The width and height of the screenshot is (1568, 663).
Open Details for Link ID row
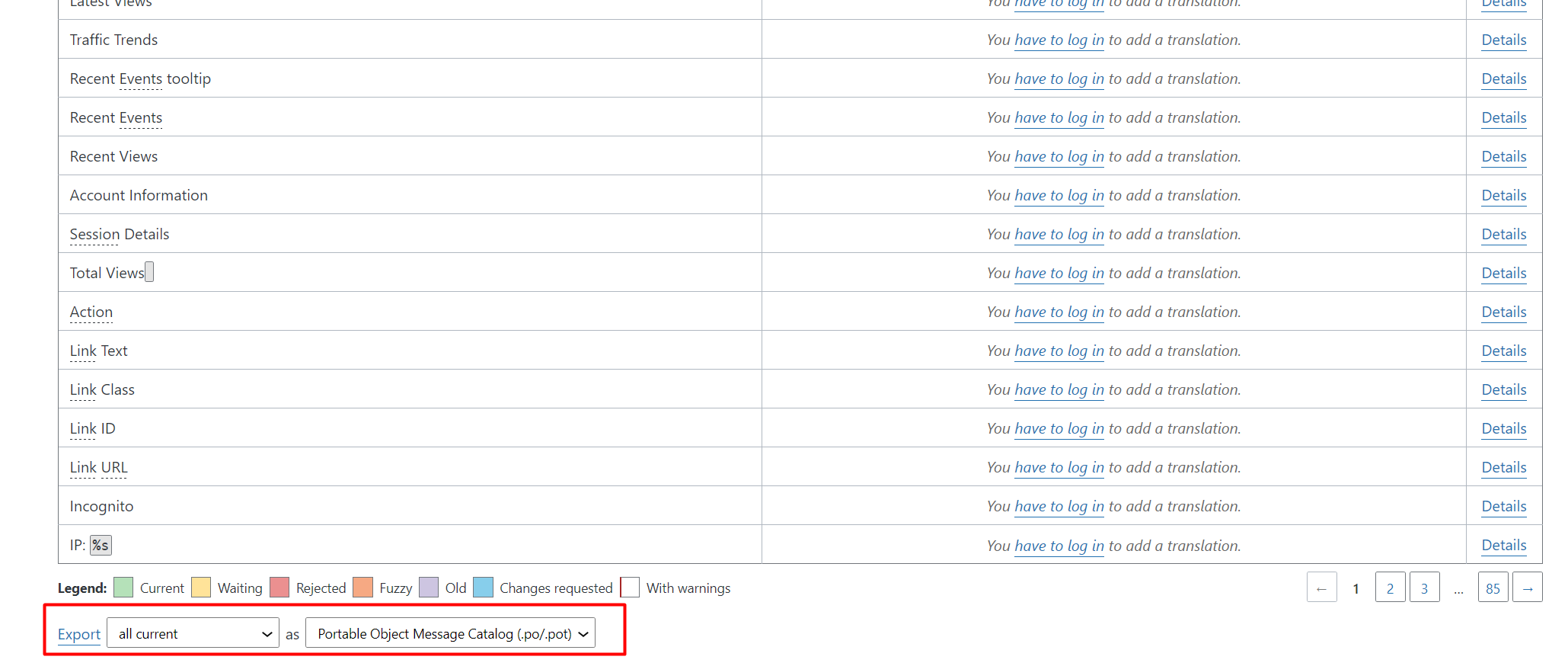click(x=1503, y=428)
